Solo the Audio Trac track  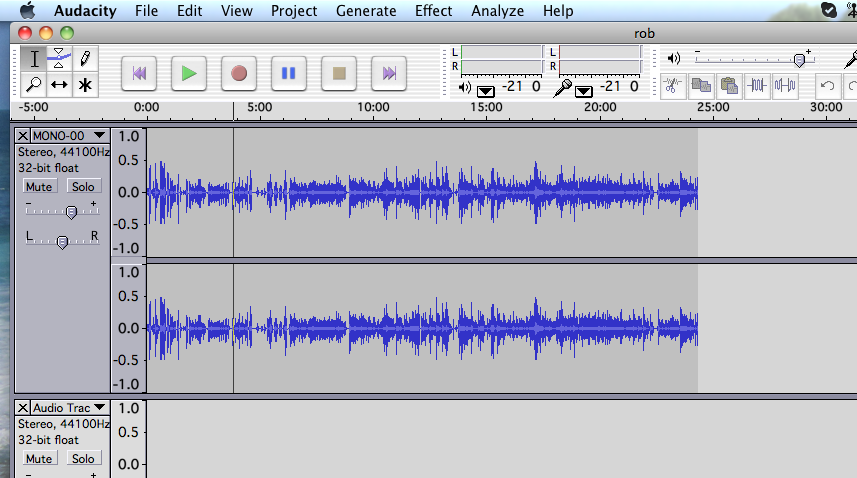click(83, 458)
